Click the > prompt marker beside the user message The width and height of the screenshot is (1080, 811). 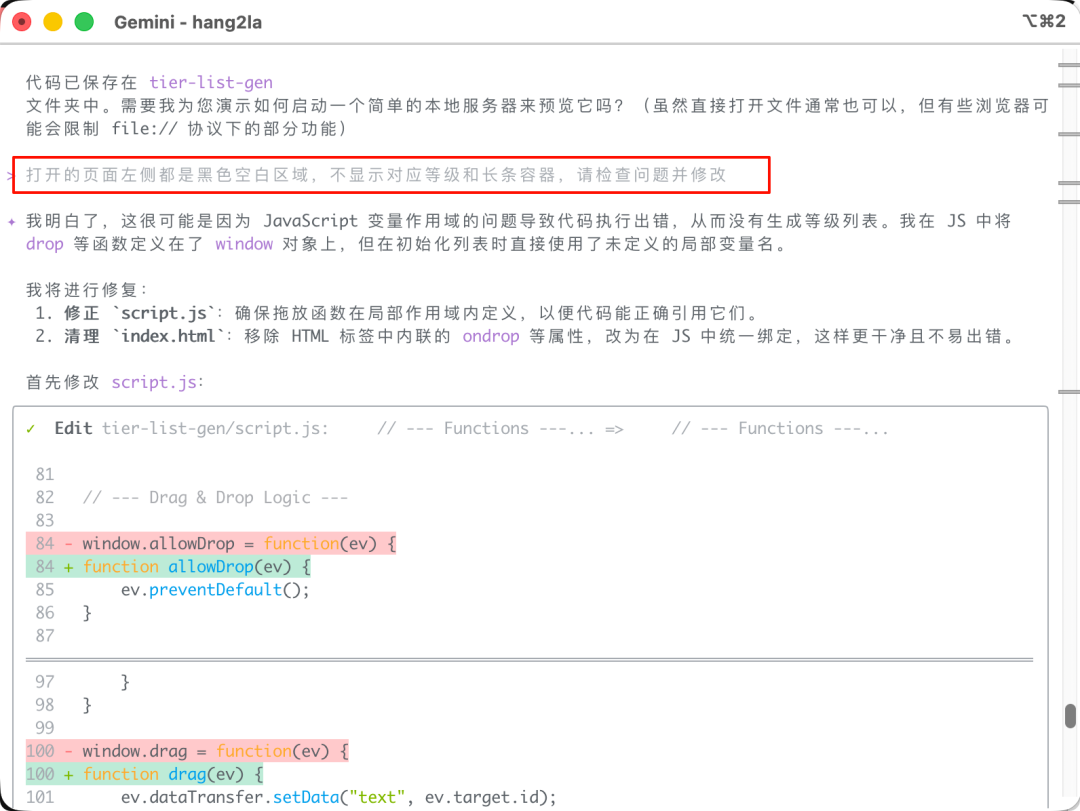coord(11,176)
